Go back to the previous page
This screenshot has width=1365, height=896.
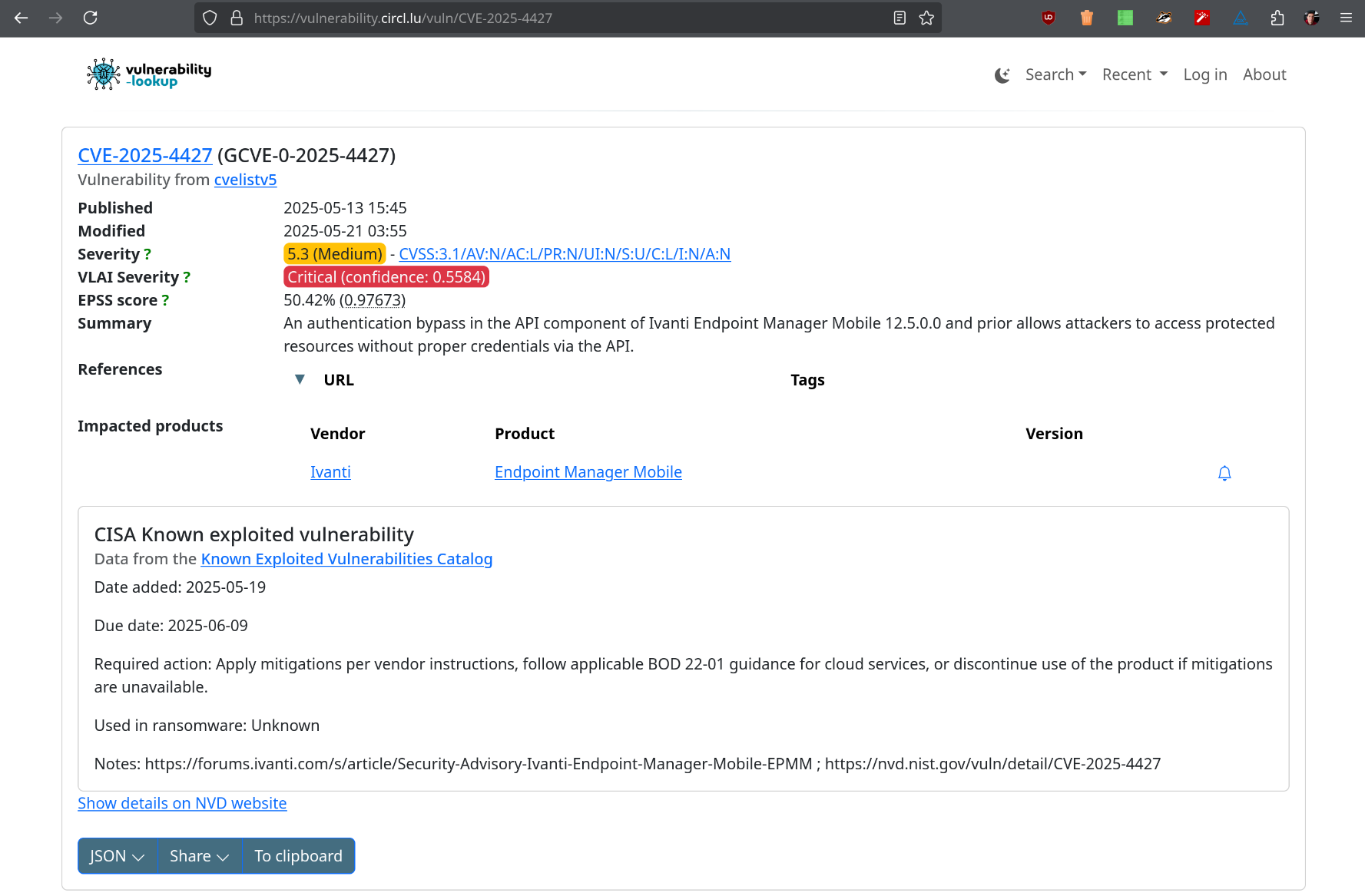21,18
